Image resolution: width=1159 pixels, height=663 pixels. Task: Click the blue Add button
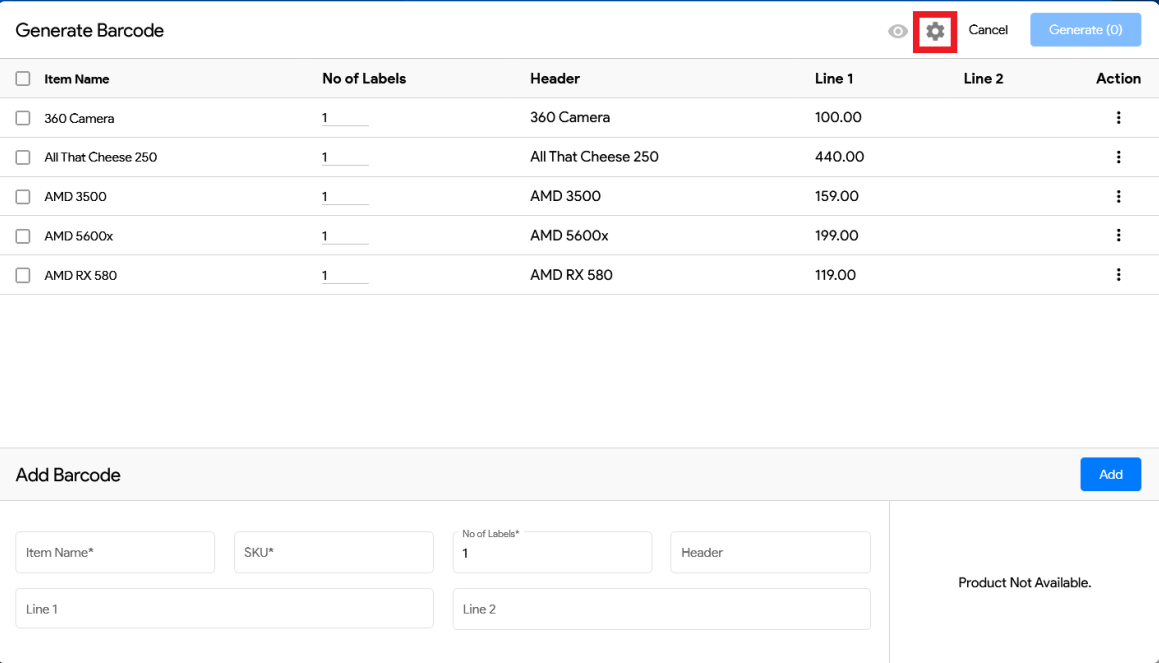click(1110, 475)
